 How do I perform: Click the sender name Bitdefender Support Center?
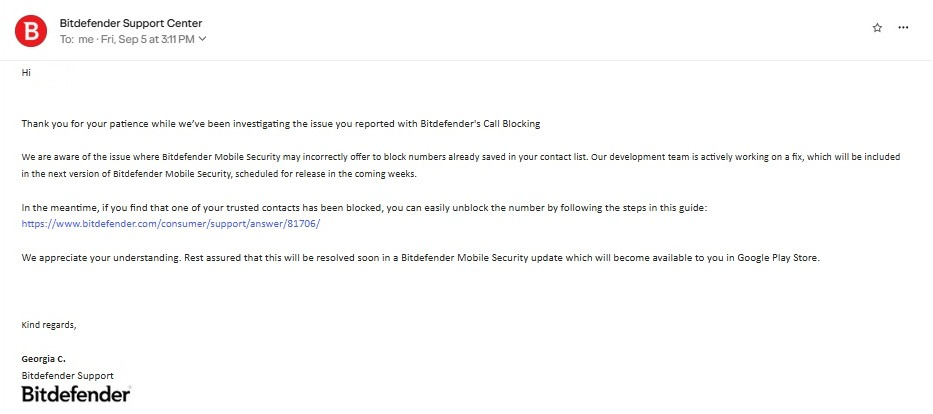131,23
